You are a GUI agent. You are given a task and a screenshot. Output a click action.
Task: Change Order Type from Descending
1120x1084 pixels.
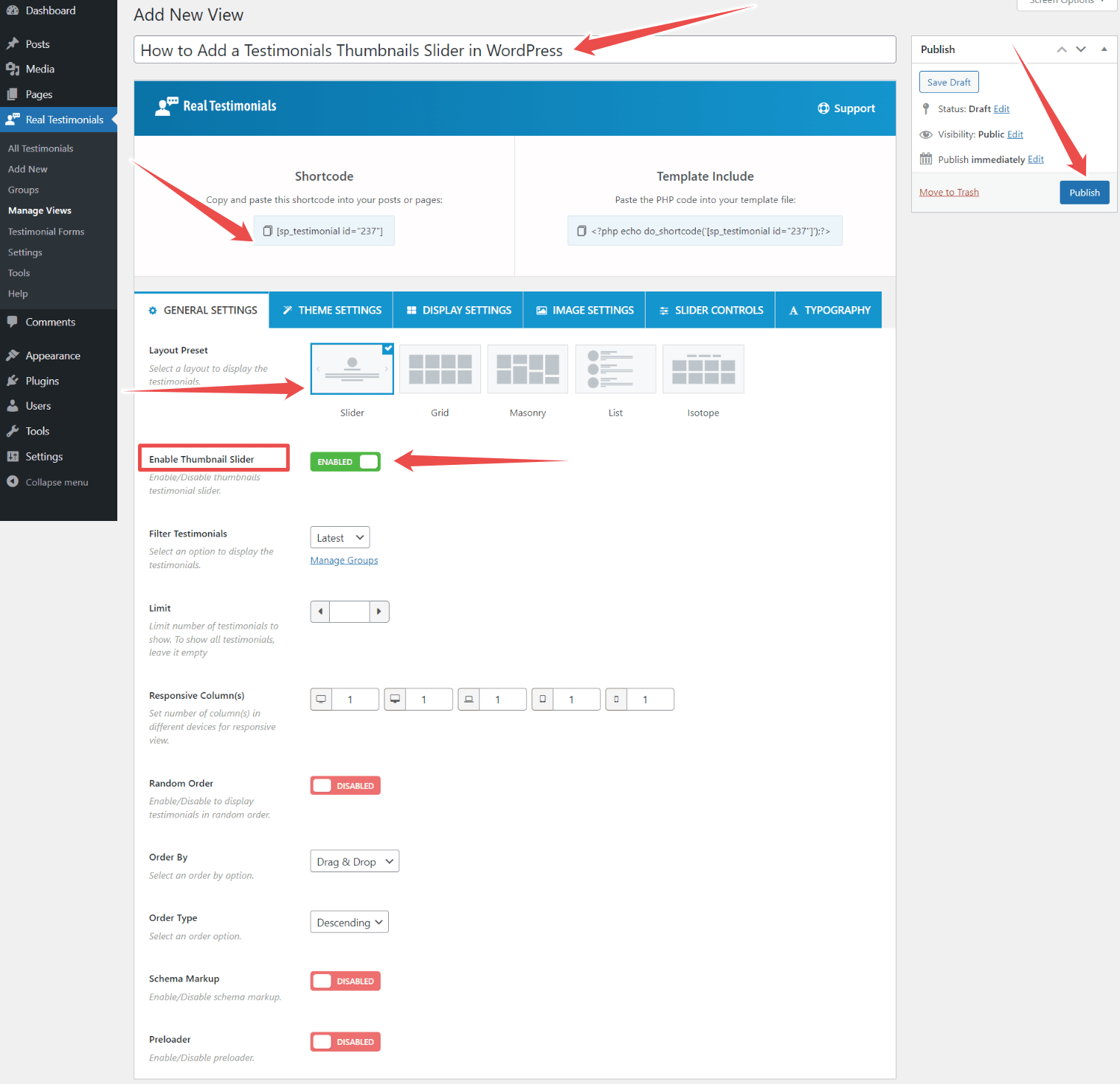click(349, 922)
